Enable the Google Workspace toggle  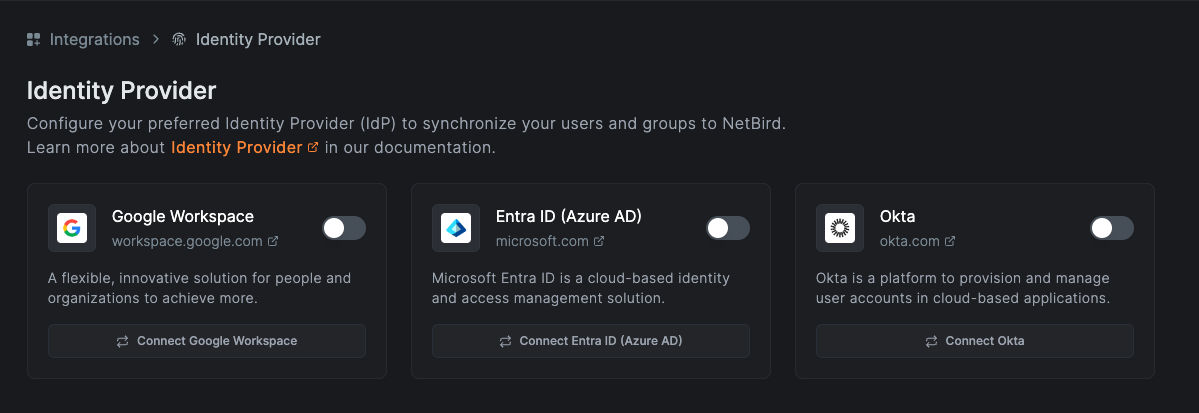coord(343,228)
